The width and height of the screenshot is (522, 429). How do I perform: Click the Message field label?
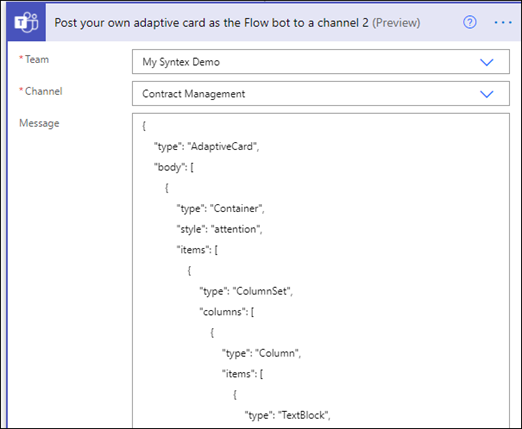pyautogui.click(x=39, y=123)
